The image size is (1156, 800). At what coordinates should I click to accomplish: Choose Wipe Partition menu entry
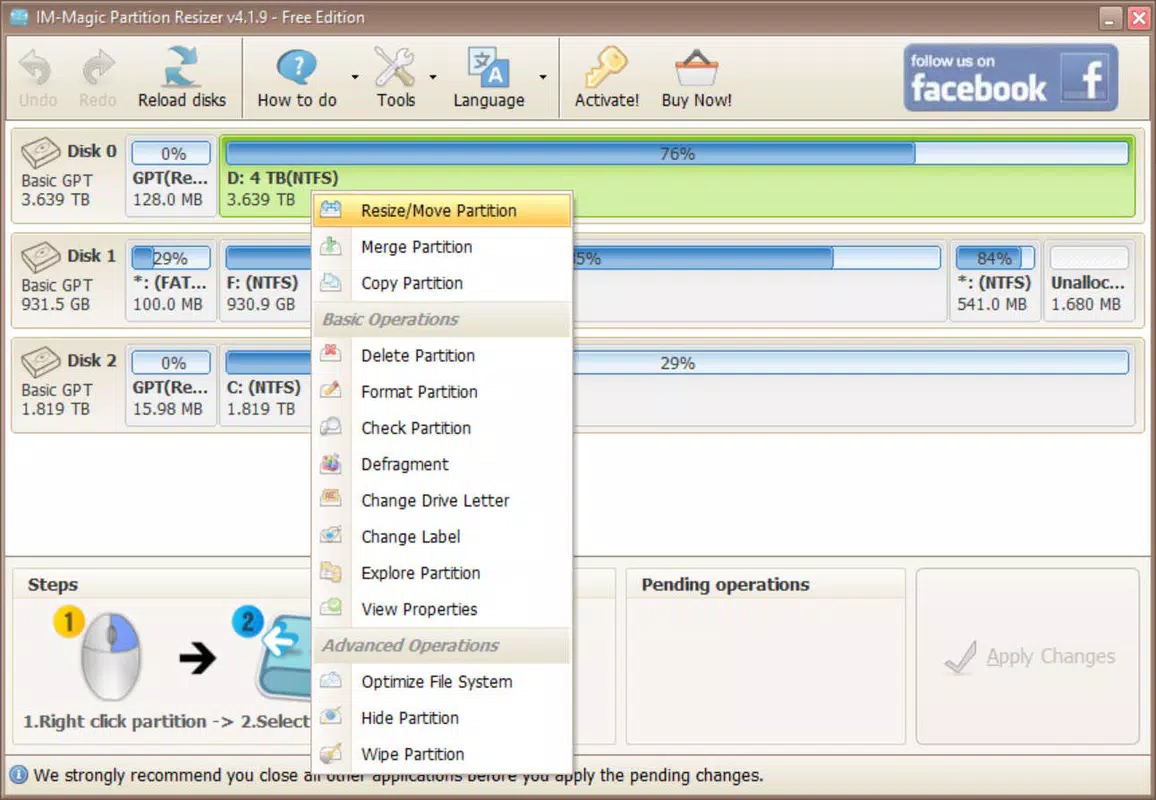(442, 754)
